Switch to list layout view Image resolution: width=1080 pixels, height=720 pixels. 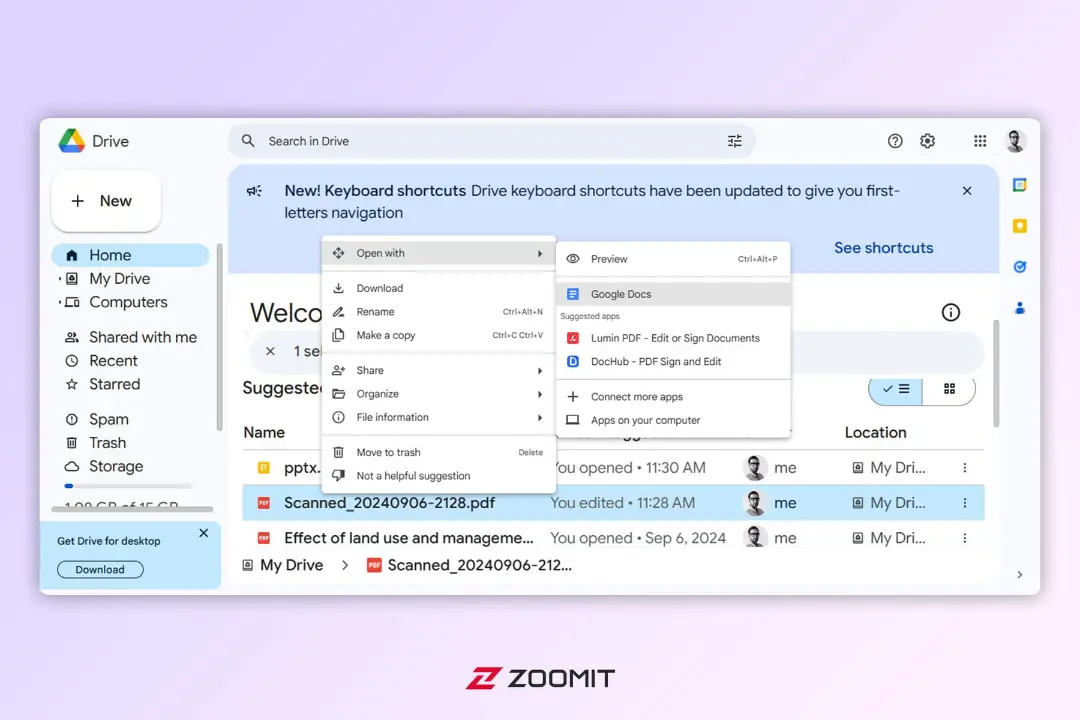coord(895,389)
